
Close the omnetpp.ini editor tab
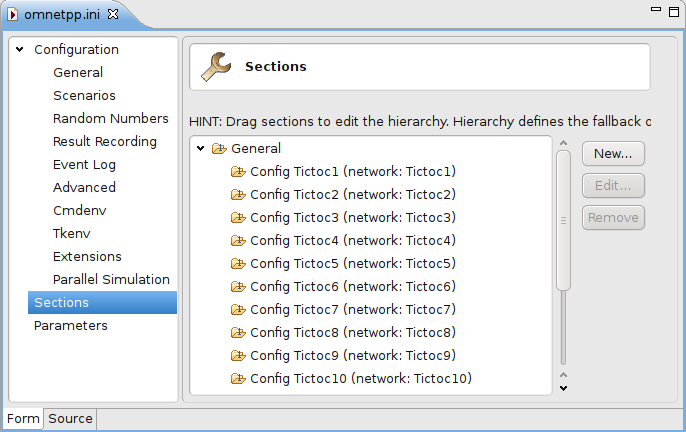[x=113, y=14]
